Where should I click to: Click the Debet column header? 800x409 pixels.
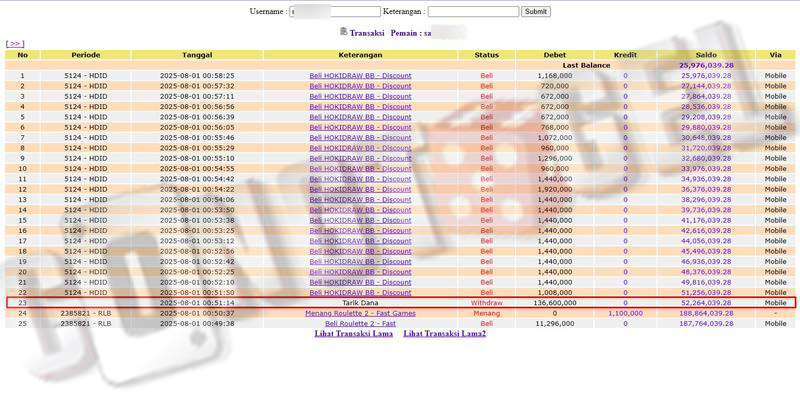click(555, 55)
